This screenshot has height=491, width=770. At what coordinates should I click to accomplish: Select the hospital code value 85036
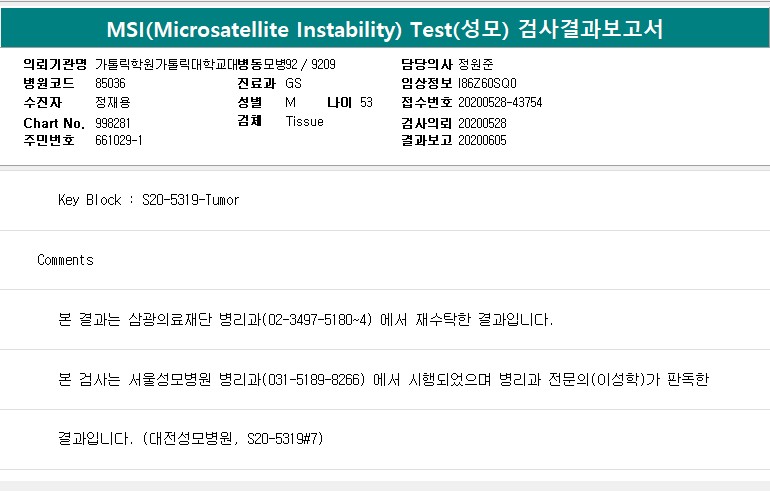point(110,83)
